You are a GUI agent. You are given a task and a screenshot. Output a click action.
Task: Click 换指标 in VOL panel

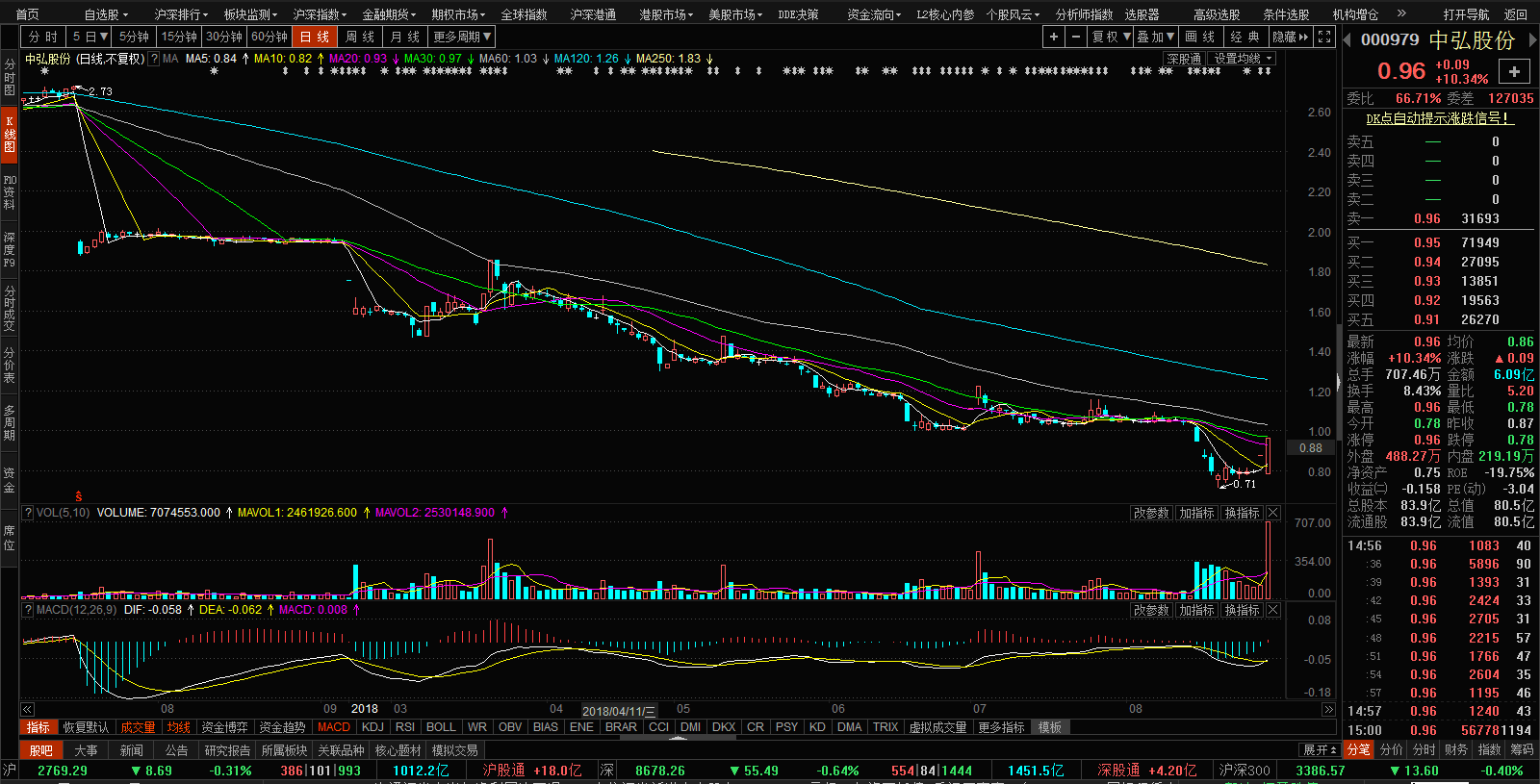click(1242, 513)
